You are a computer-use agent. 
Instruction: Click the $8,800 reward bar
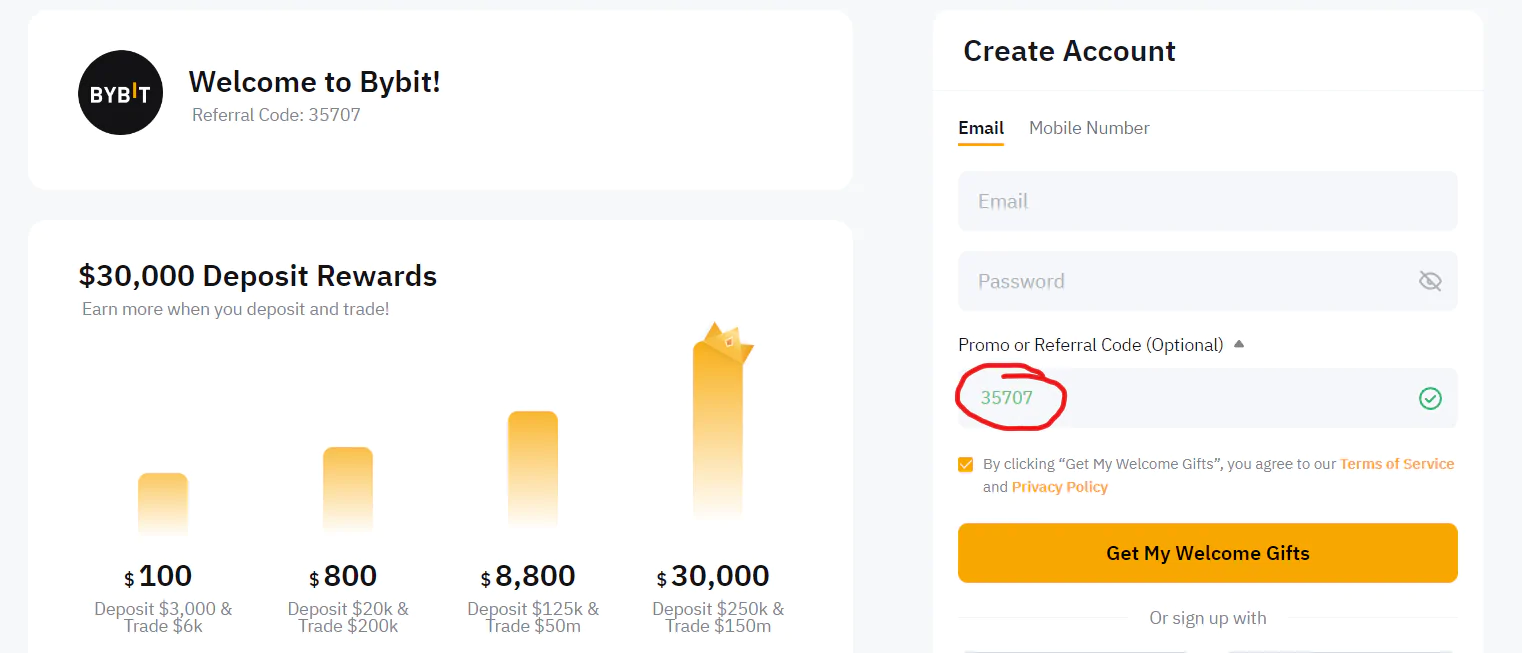533,469
